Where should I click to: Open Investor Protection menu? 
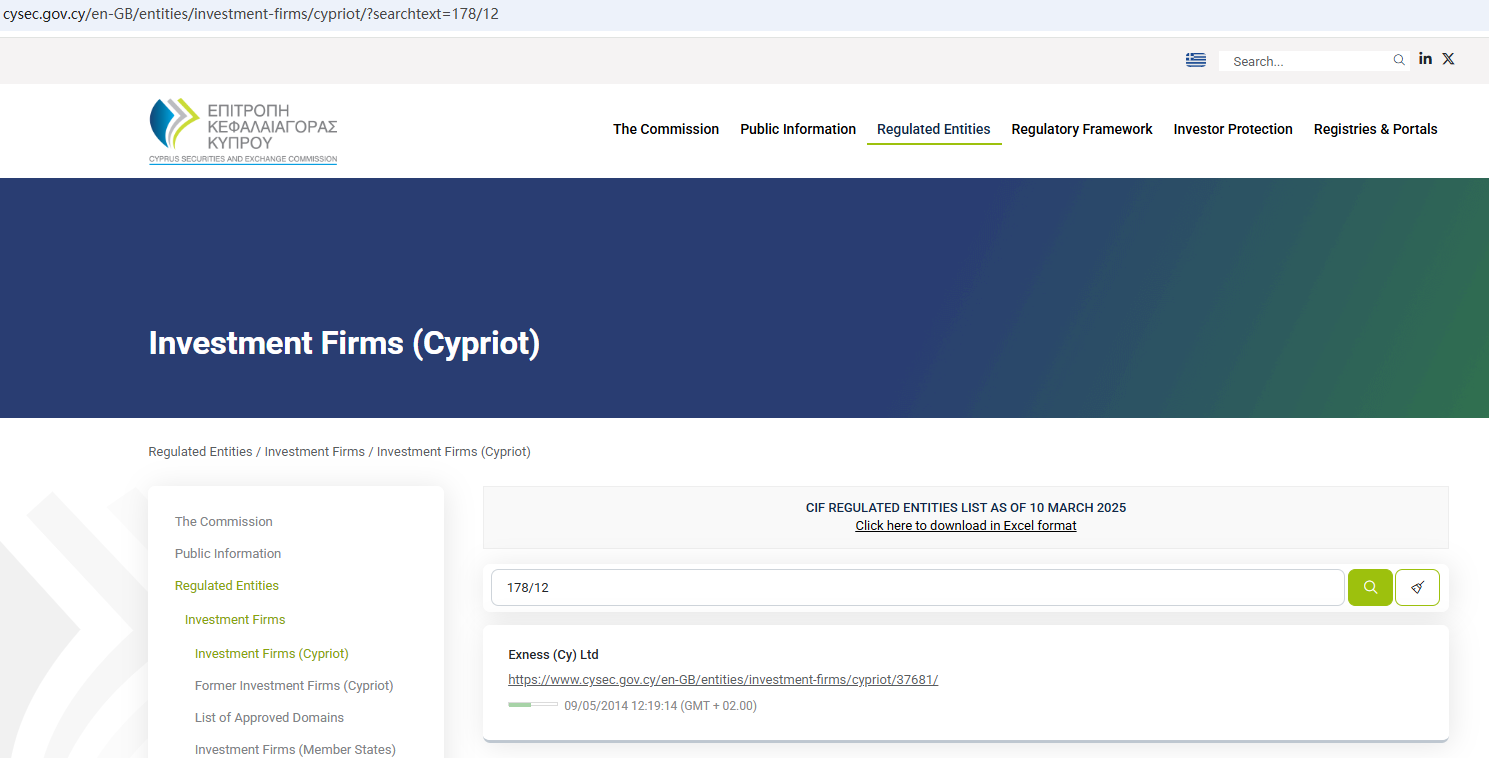(x=1232, y=129)
